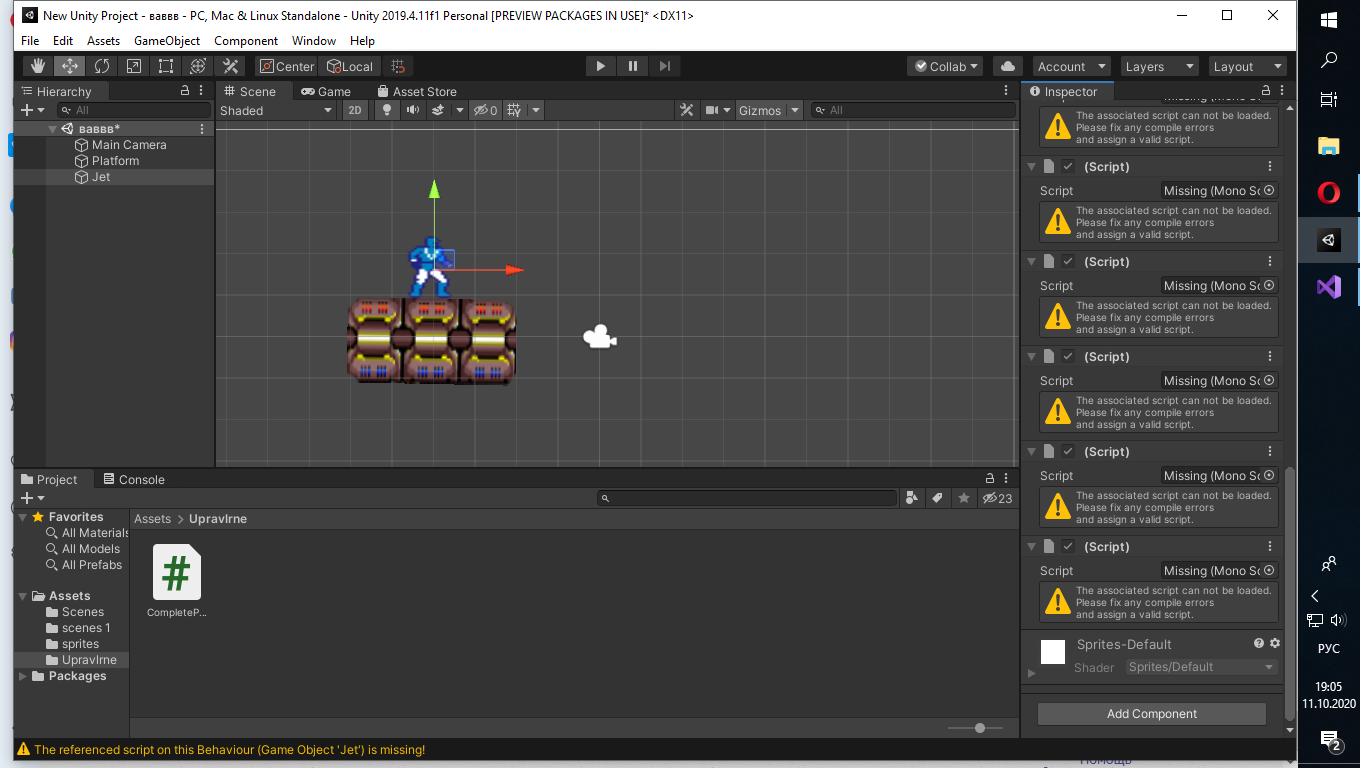Open the last script's object picker circle
Viewport: 1360px width, 768px height.
coord(1269,570)
